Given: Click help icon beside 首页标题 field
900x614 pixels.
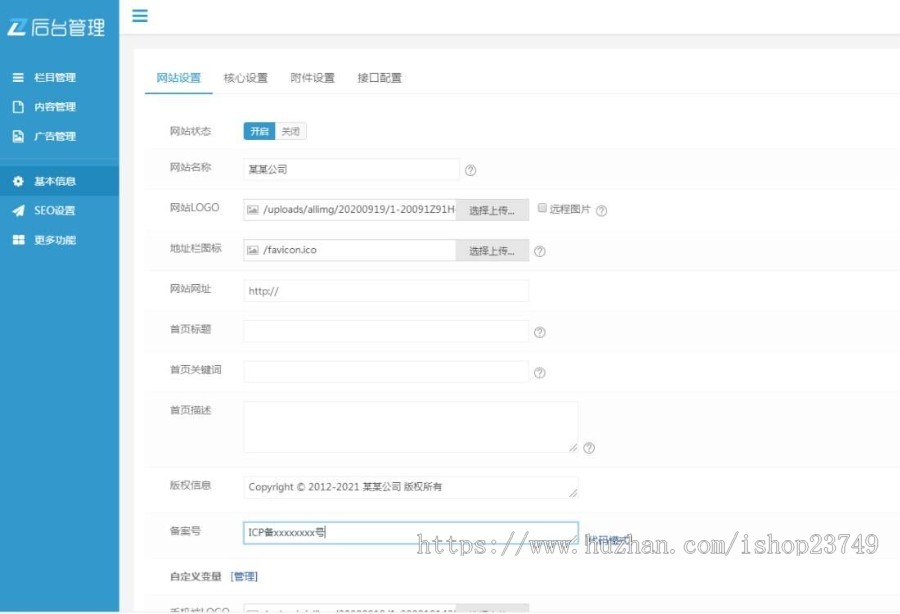Looking at the screenshot, I should pos(540,332).
